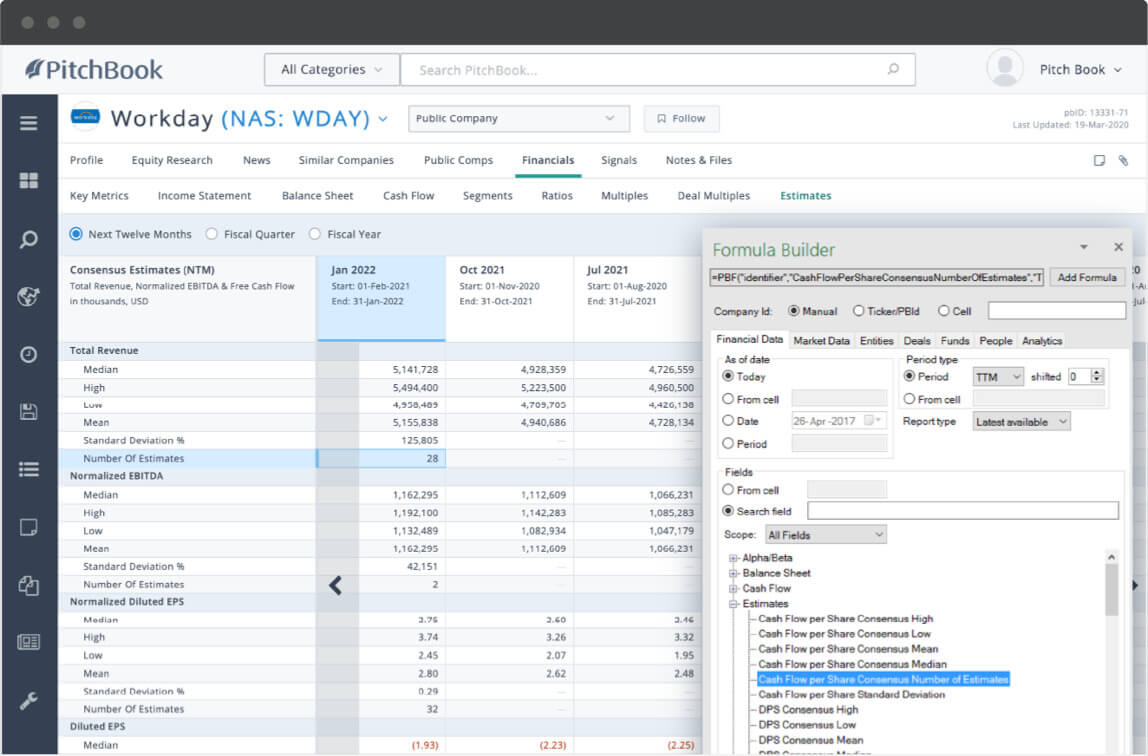Click the Follow button for Workday

681,118
